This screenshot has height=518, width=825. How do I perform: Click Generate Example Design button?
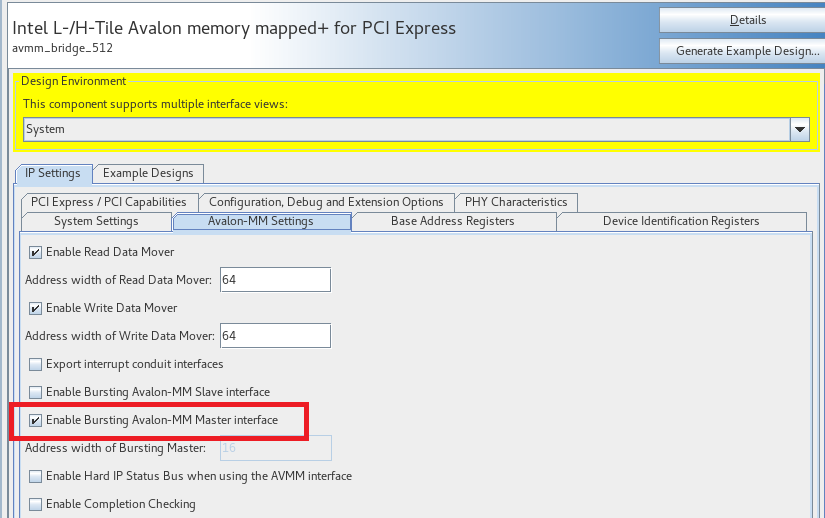coord(742,51)
